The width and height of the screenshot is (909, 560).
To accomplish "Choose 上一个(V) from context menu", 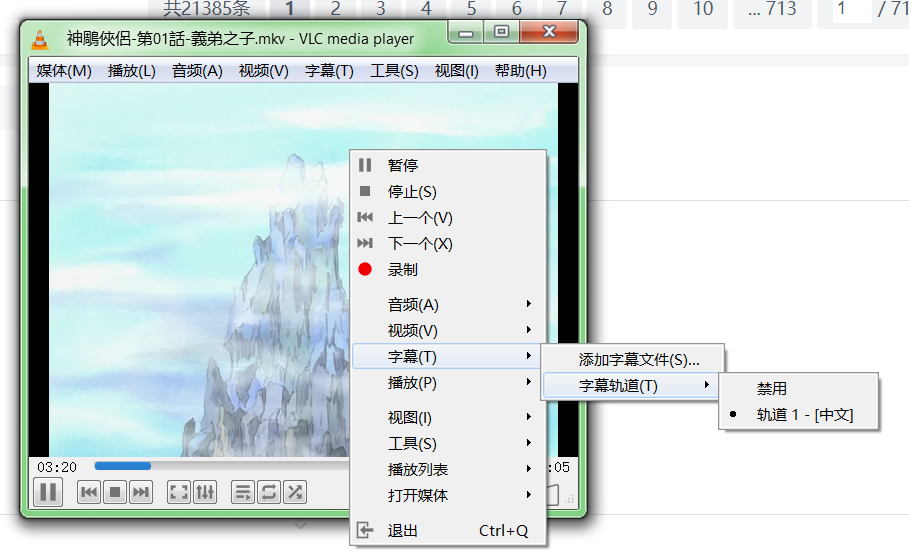I will tap(448, 217).
